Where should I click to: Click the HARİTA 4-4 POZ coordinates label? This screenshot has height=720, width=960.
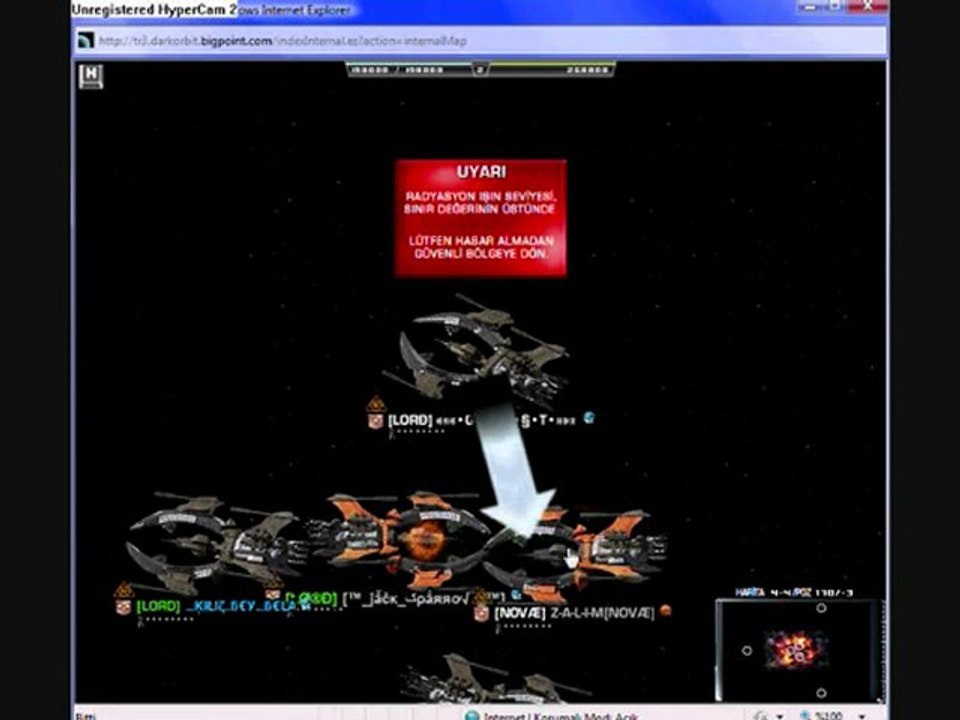pyautogui.click(x=794, y=592)
